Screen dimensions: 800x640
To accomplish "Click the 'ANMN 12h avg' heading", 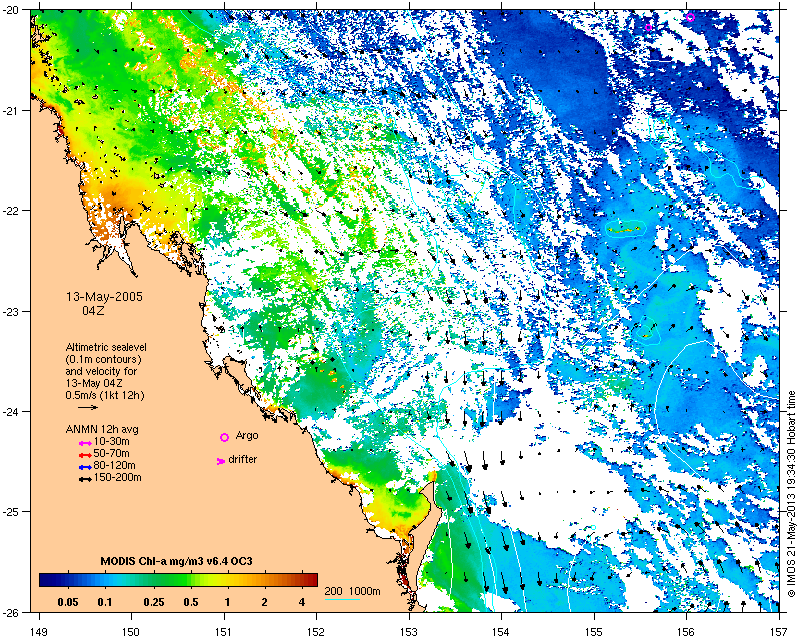I will pos(102,429).
